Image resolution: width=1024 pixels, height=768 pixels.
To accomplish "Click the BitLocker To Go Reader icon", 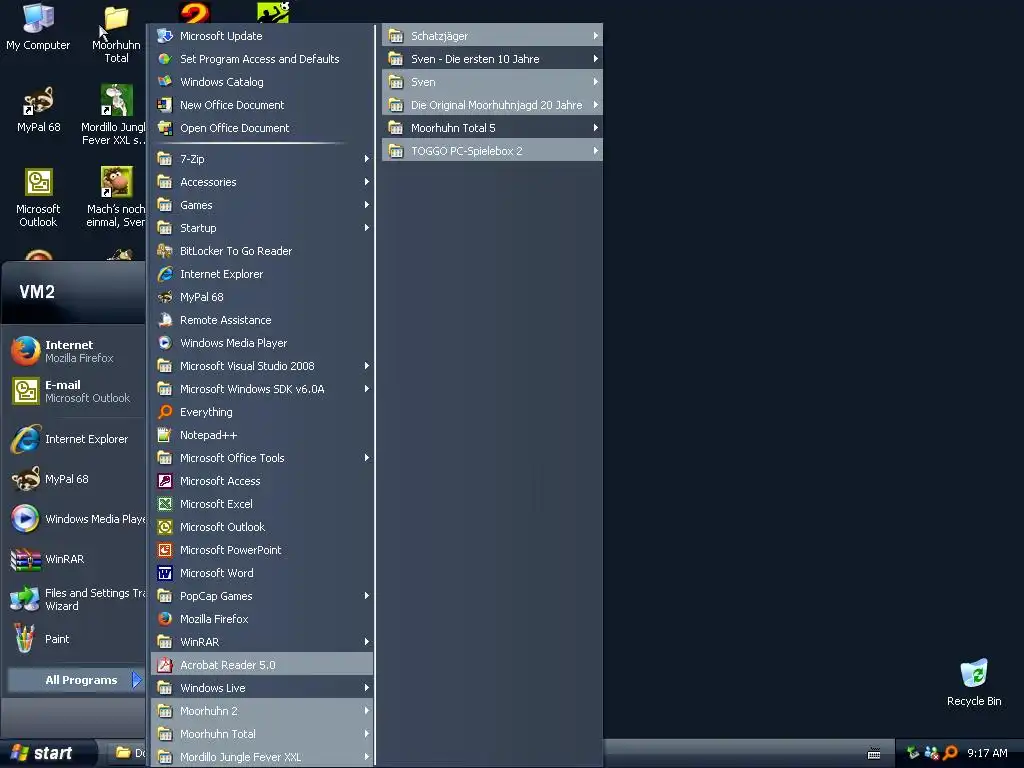I will click(x=165, y=251).
